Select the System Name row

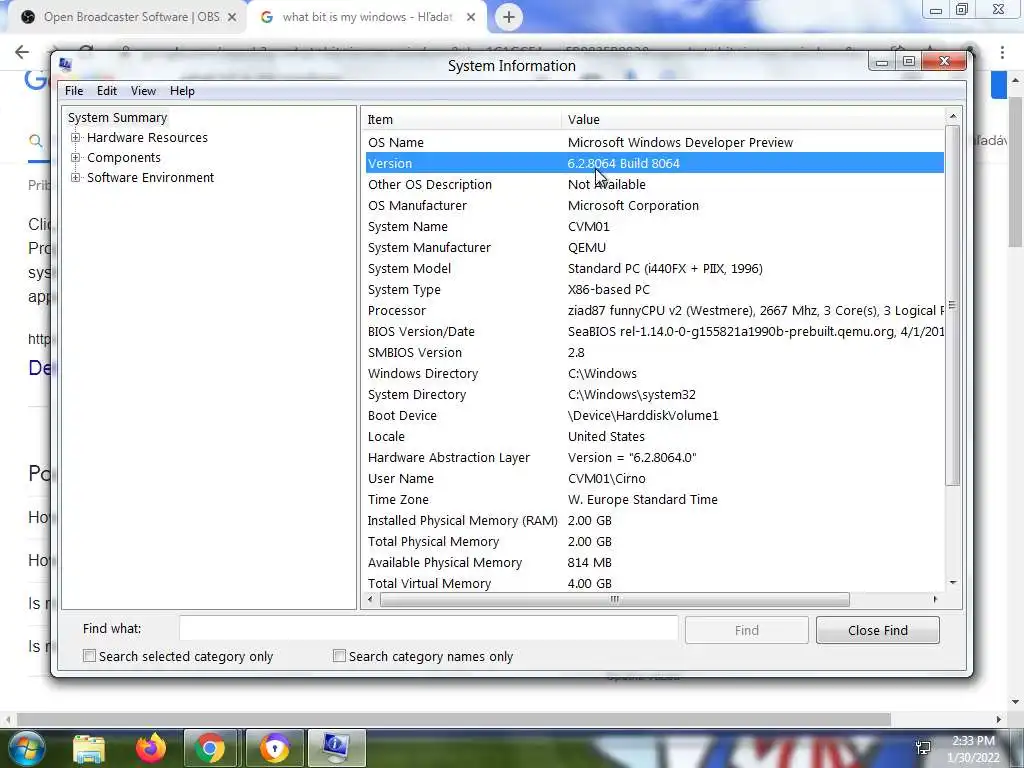point(654,226)
